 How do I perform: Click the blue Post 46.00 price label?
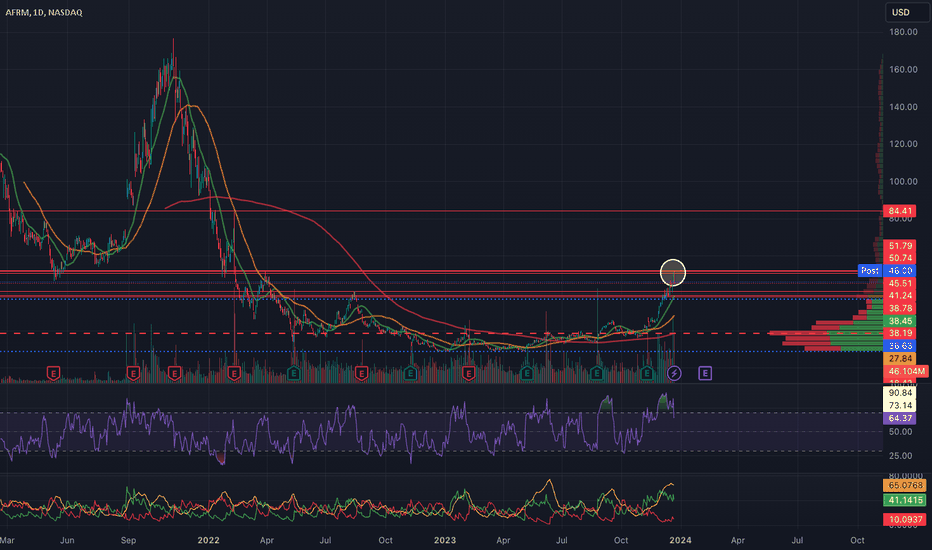(887, 271)
